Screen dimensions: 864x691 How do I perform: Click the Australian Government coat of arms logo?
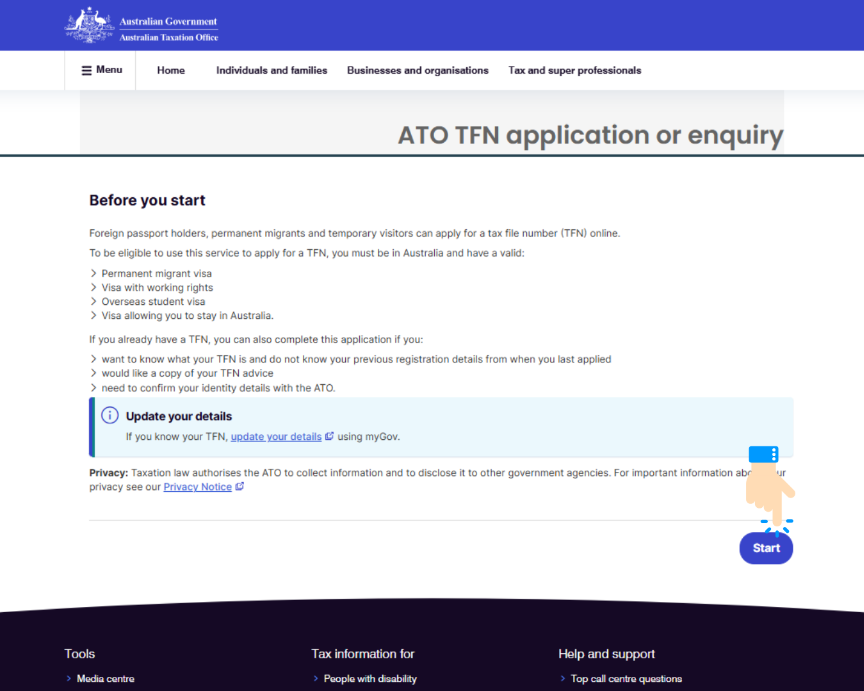tap(89, 25)
